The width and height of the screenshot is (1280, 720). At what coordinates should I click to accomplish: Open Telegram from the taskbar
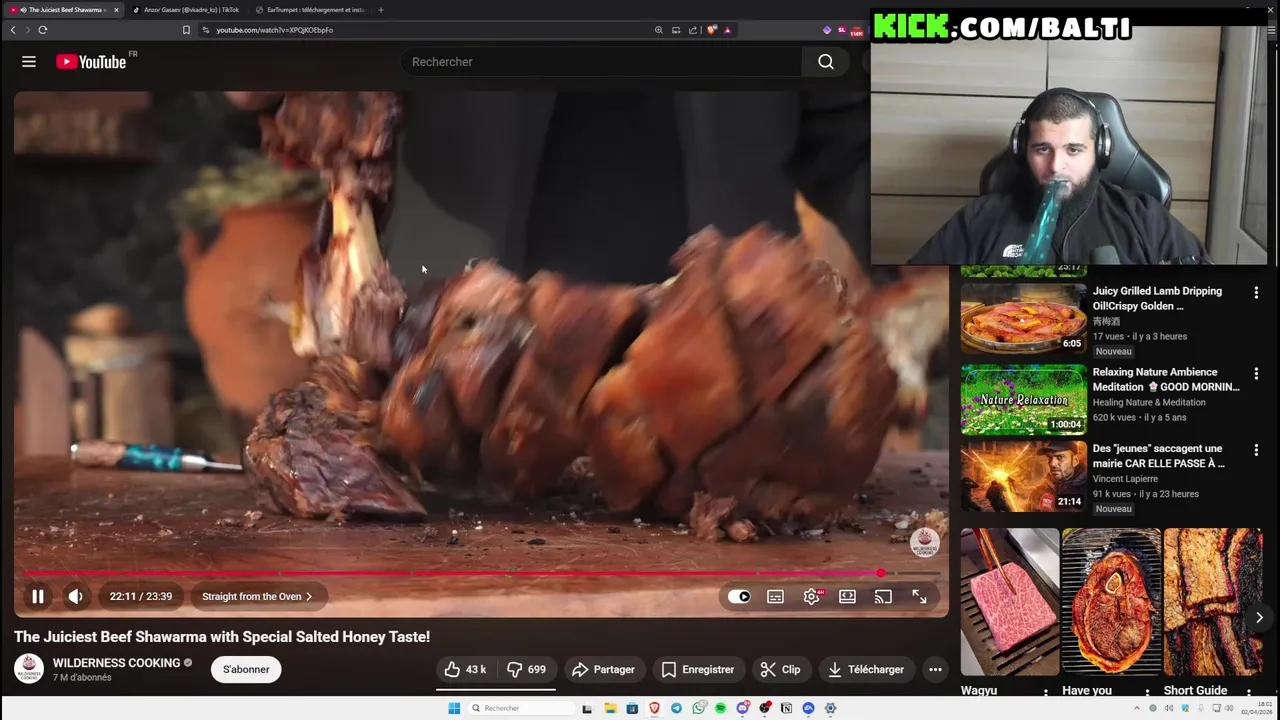[x=676, y=708]
